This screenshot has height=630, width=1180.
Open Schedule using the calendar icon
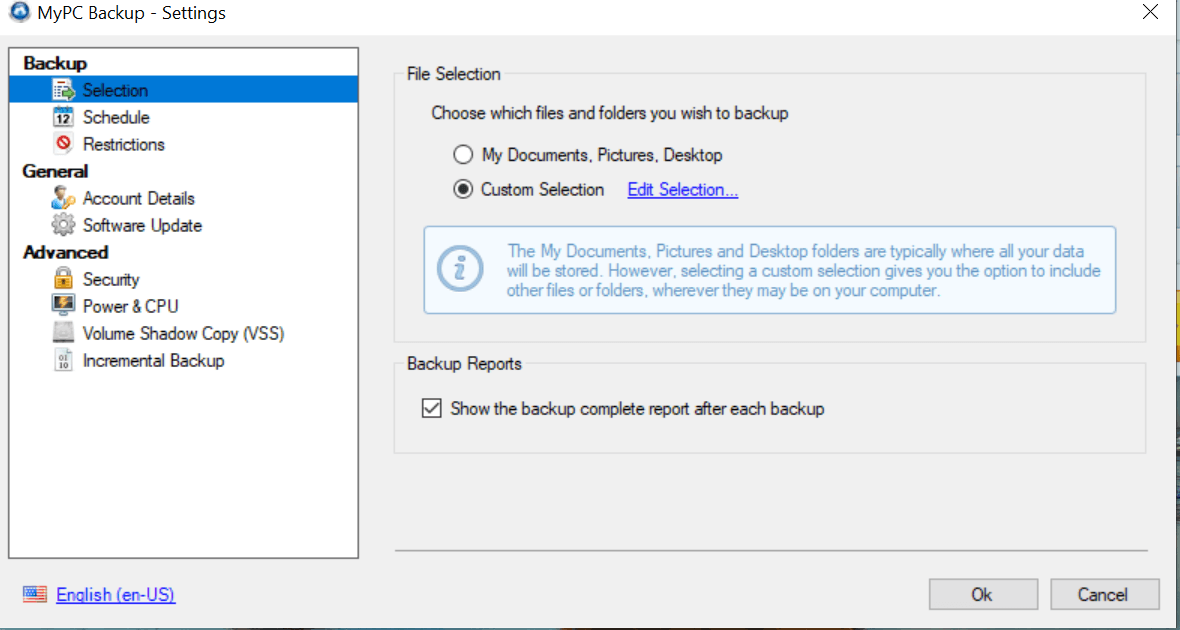click(x=63, y=117)
